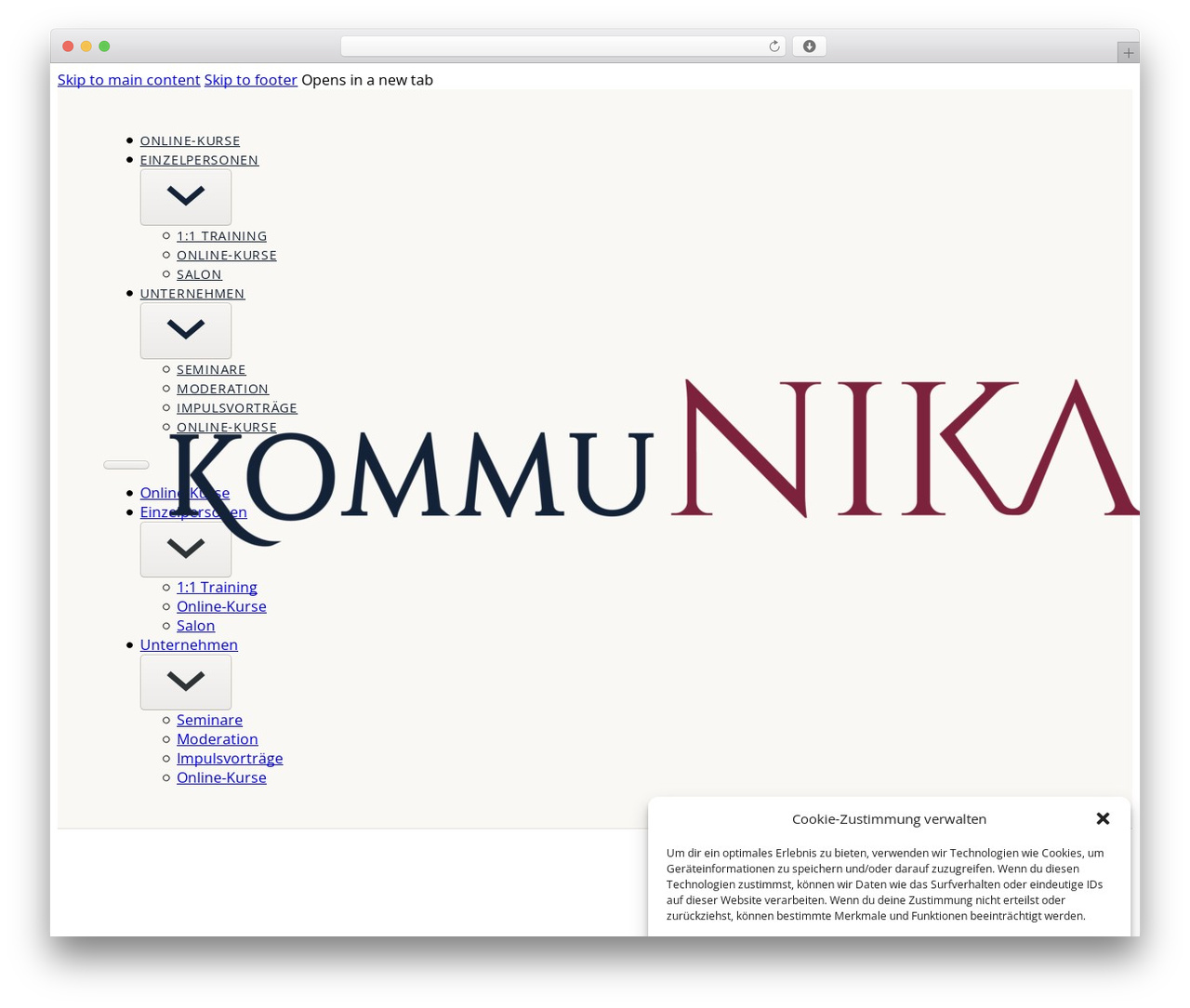Open the browser downloads icon

809,46
